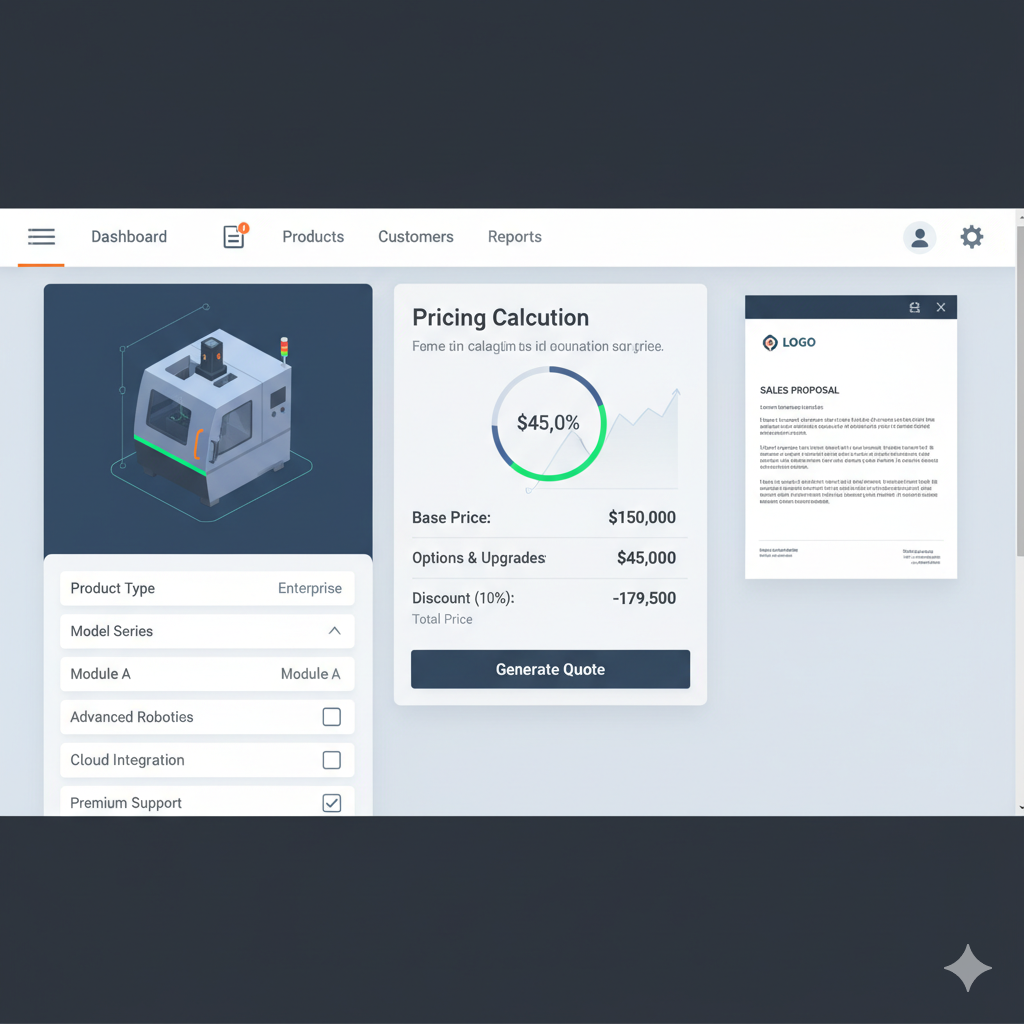Open the hamburger navigation menu
The image size is (1024, 1024).
point(41,236)
